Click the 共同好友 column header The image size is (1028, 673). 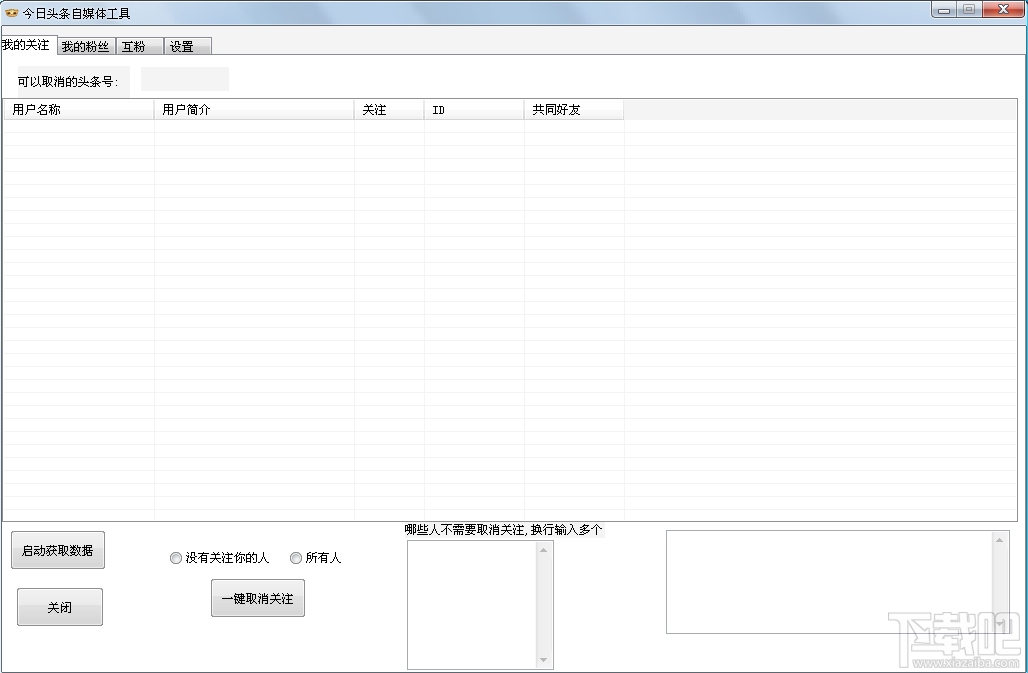pyautogui.click(x=574, y=109)
